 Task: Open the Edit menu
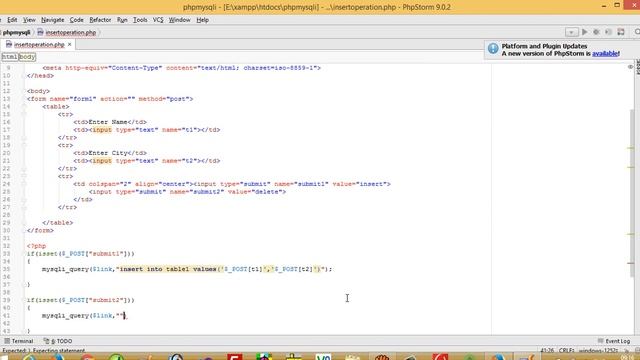point(12,20)
